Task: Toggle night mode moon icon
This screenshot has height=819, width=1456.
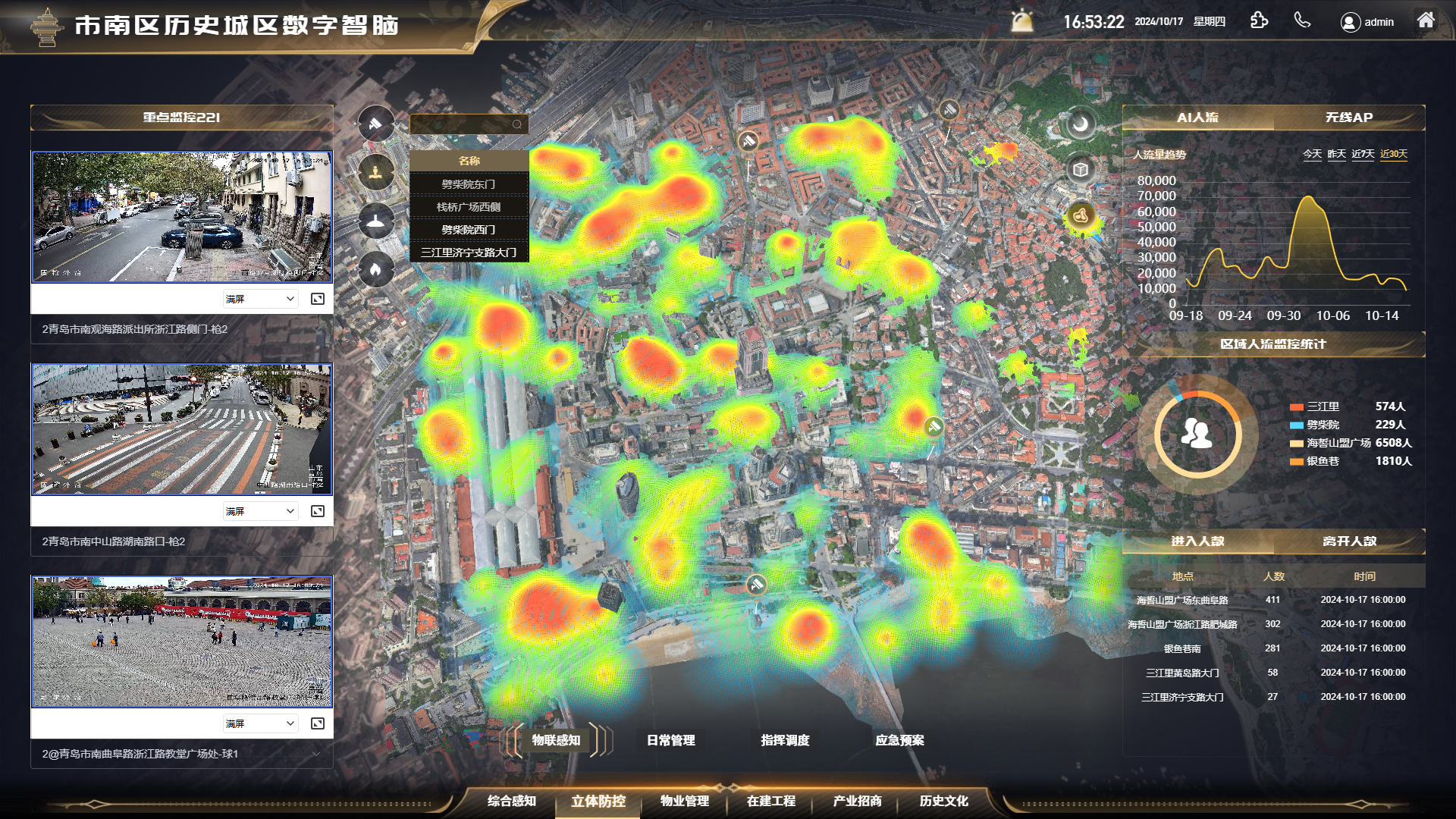Action: coord(1081,124)
